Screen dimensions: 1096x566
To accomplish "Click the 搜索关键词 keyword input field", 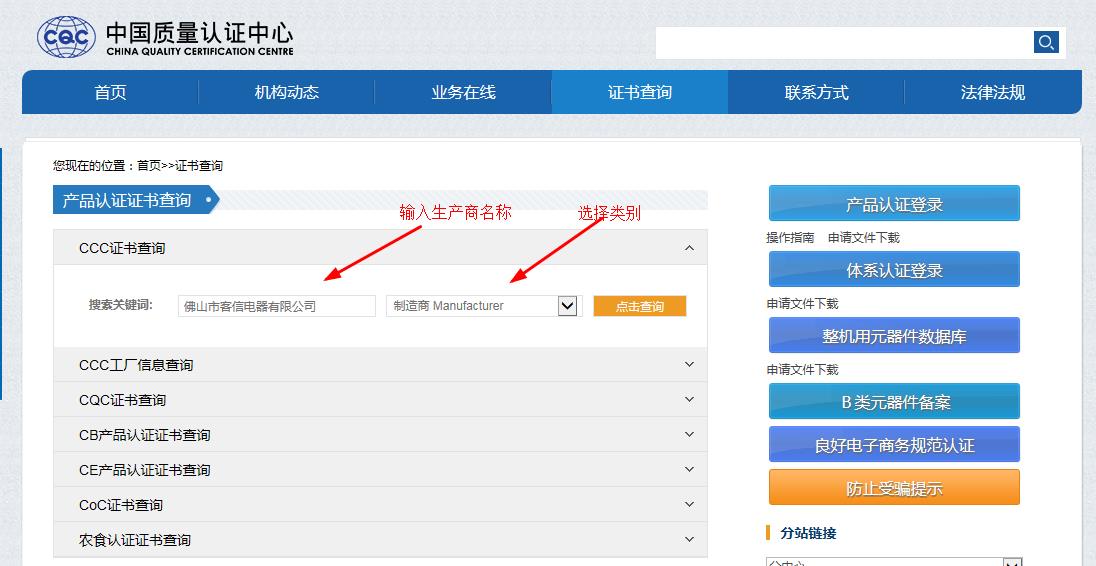I will pos(277,306).
